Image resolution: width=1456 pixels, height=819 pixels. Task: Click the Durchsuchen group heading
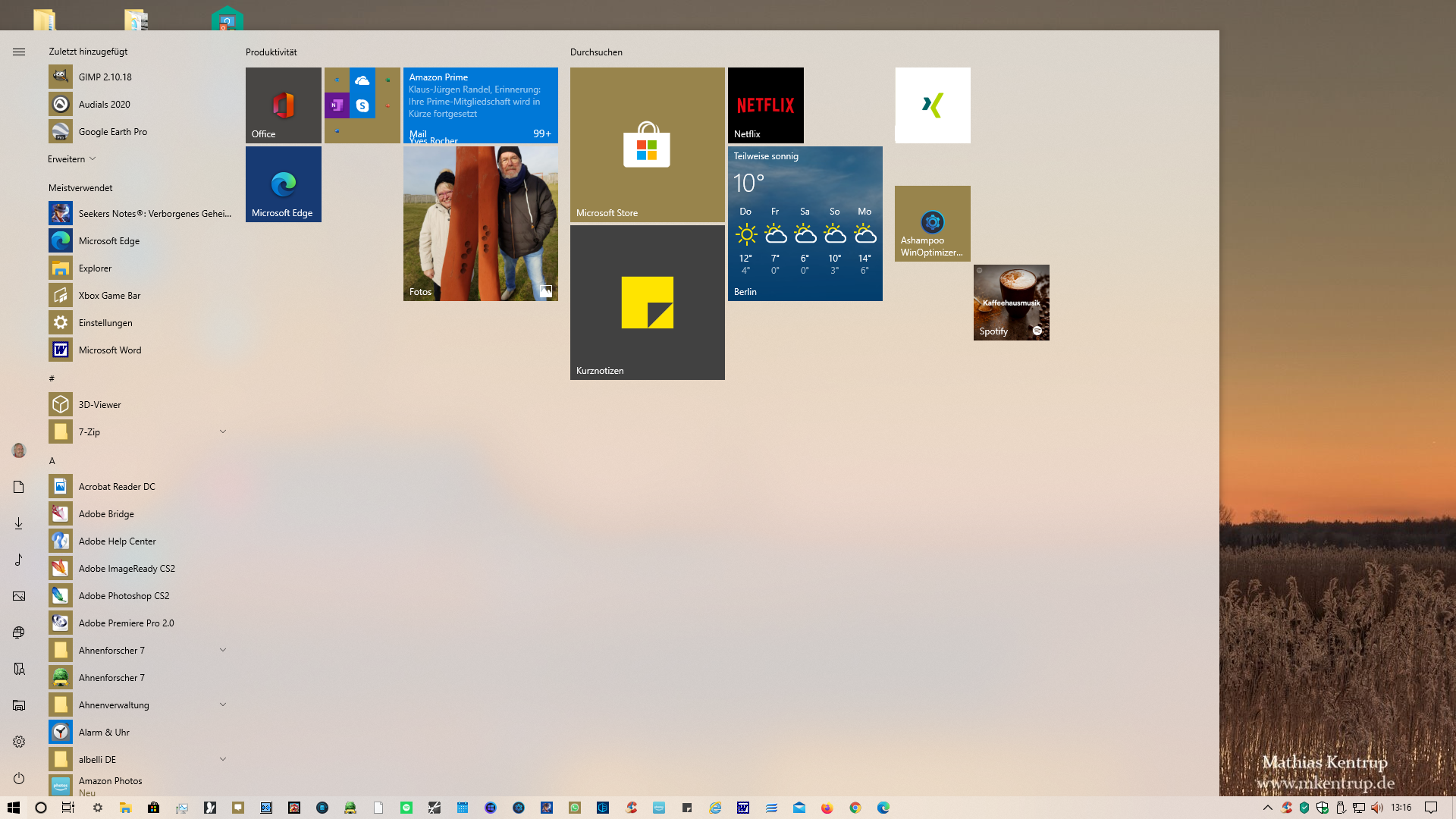596,52
